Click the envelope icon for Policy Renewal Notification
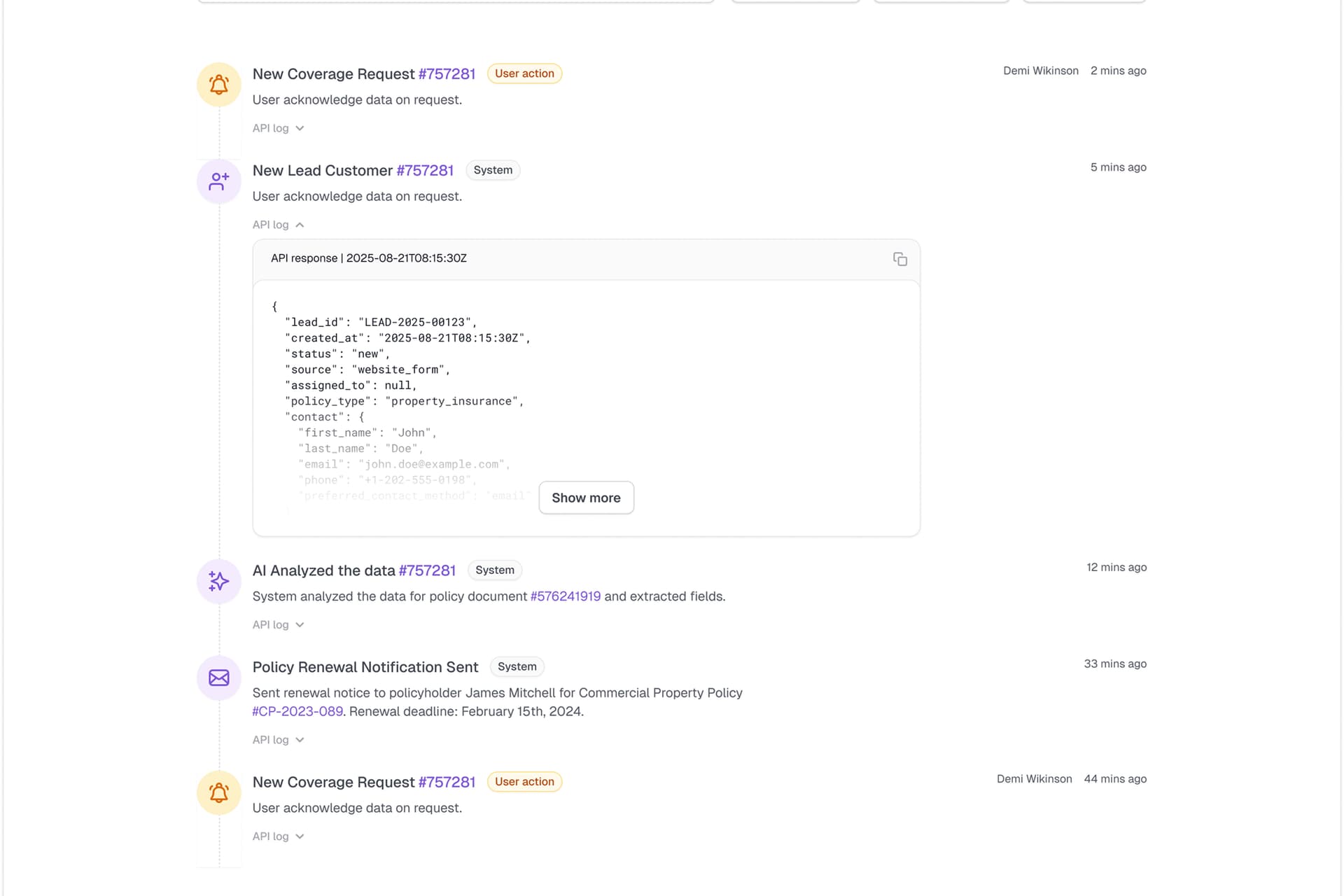The width and height of the screenshot is (1344, 896). [218, 678]
